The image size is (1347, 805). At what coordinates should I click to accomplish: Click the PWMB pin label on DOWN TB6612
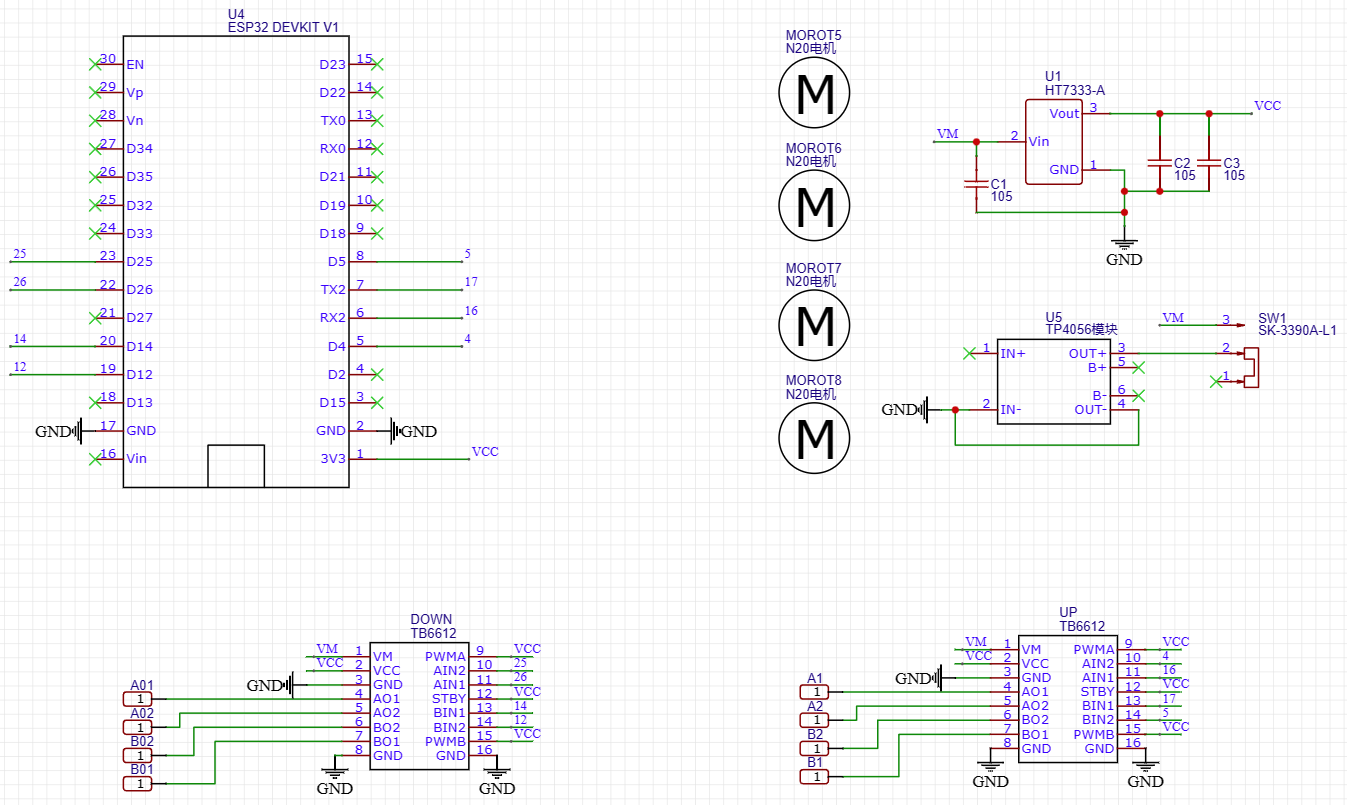coord(446,741)
